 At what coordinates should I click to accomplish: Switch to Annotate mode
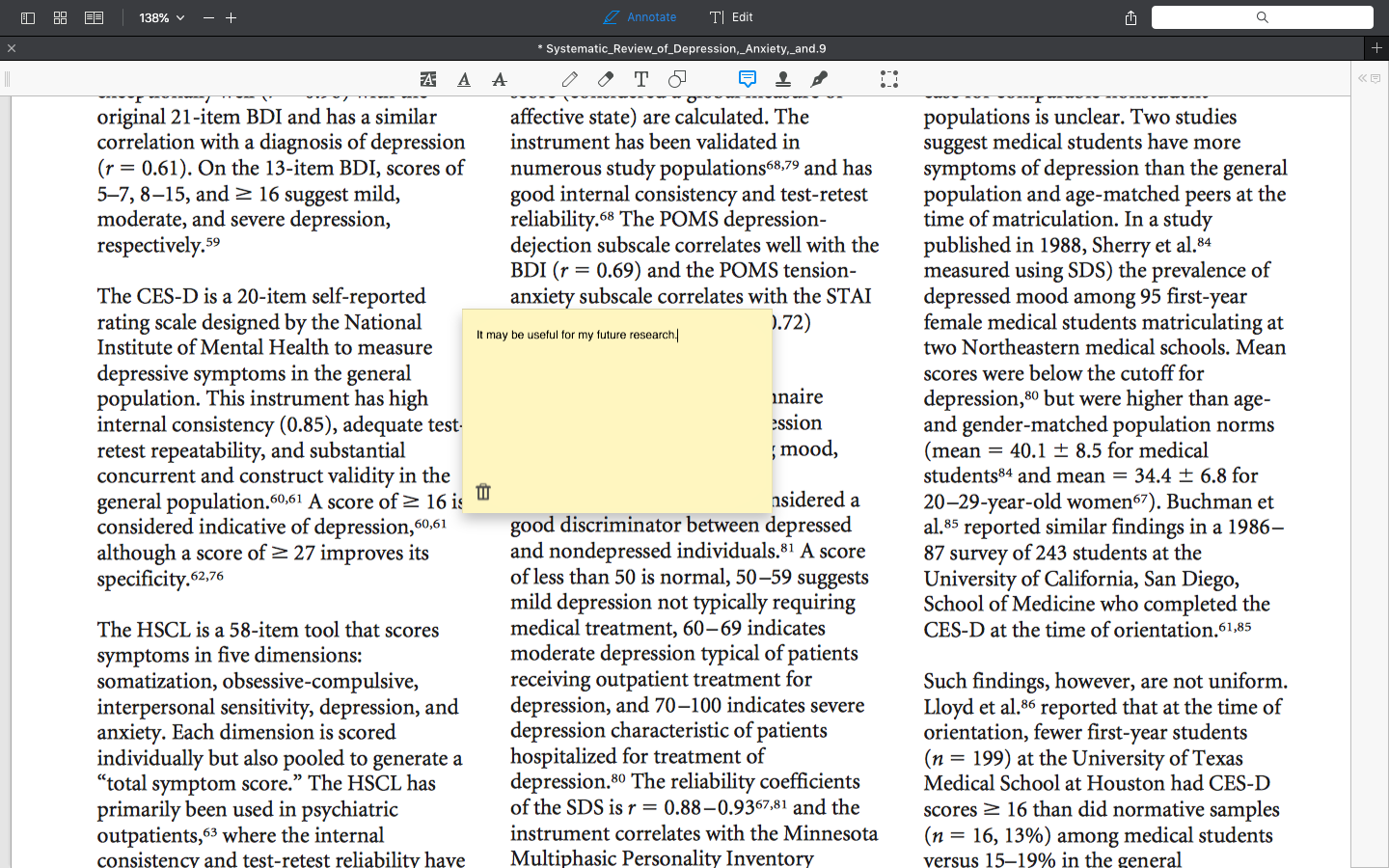[x=640, y=17]
